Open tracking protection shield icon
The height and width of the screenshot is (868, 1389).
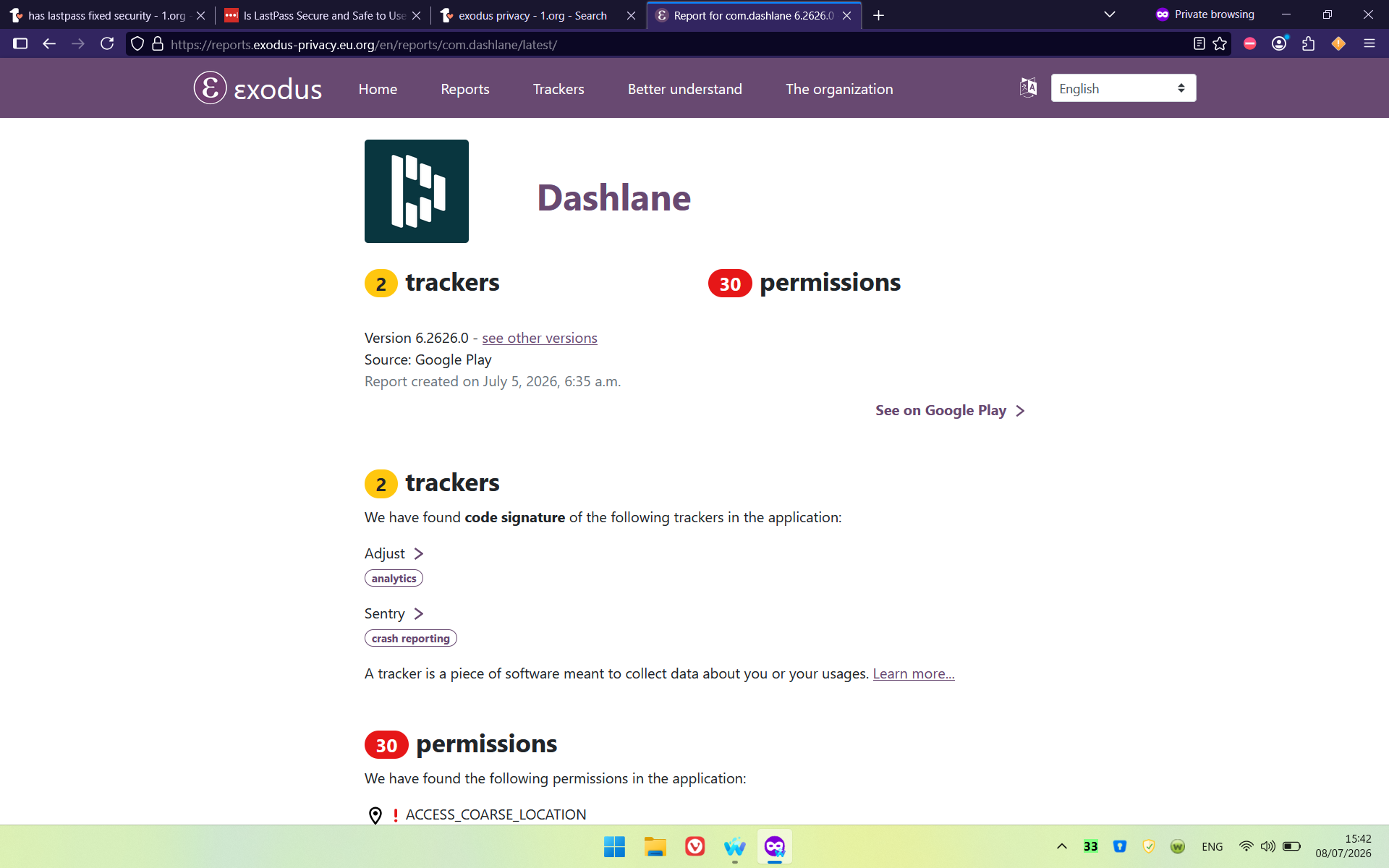click(137, 44)
